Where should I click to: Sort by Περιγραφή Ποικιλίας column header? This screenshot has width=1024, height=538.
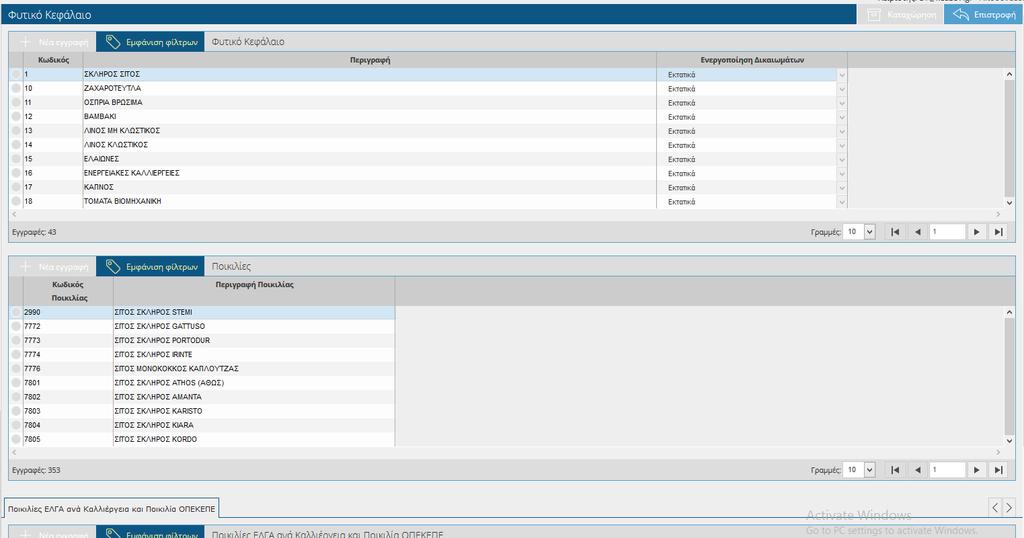tap(254, 291)
